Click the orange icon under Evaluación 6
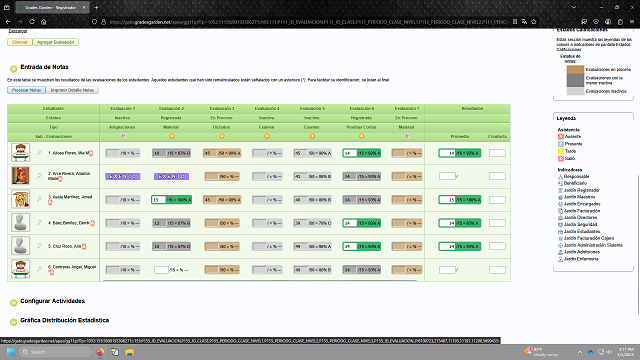This screenshot has height=360, width=640. [x=361, y=136]
